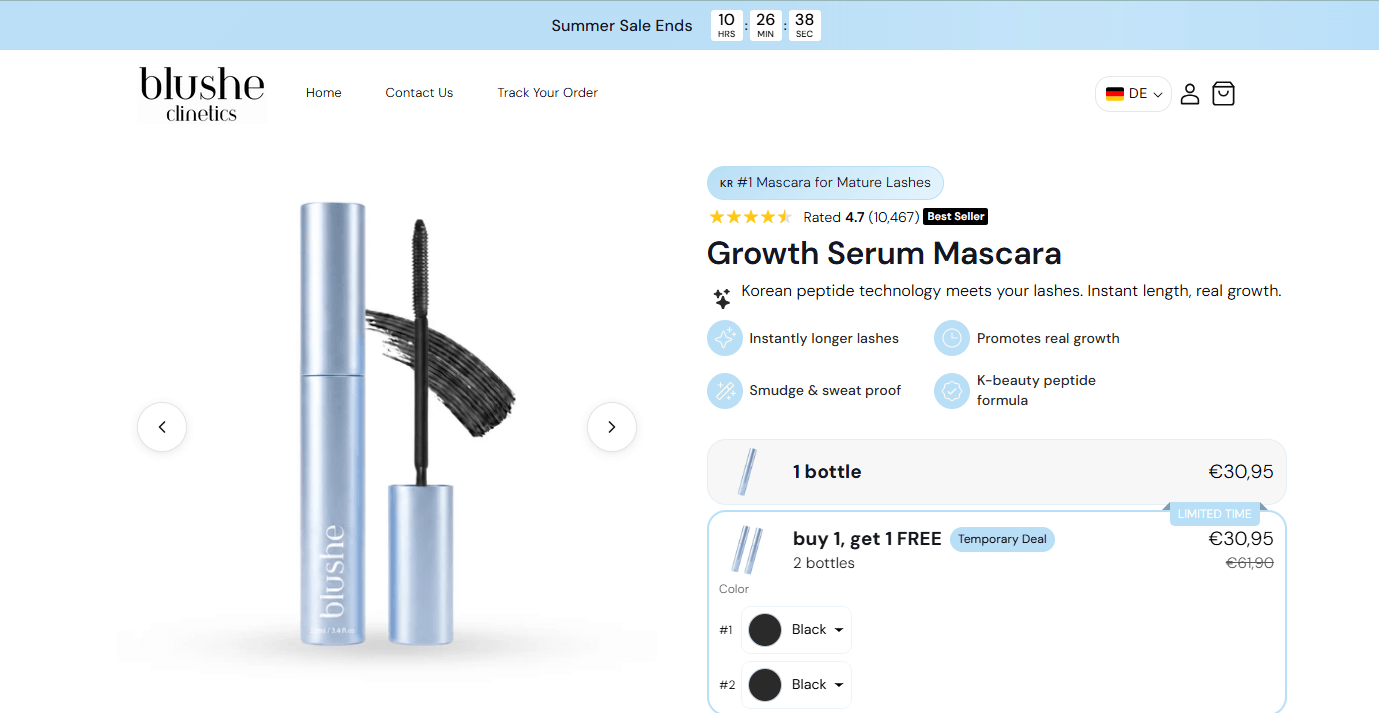Show the previous product image
This screenshot has width=1379, height=713.
click(x=162, y=427)
